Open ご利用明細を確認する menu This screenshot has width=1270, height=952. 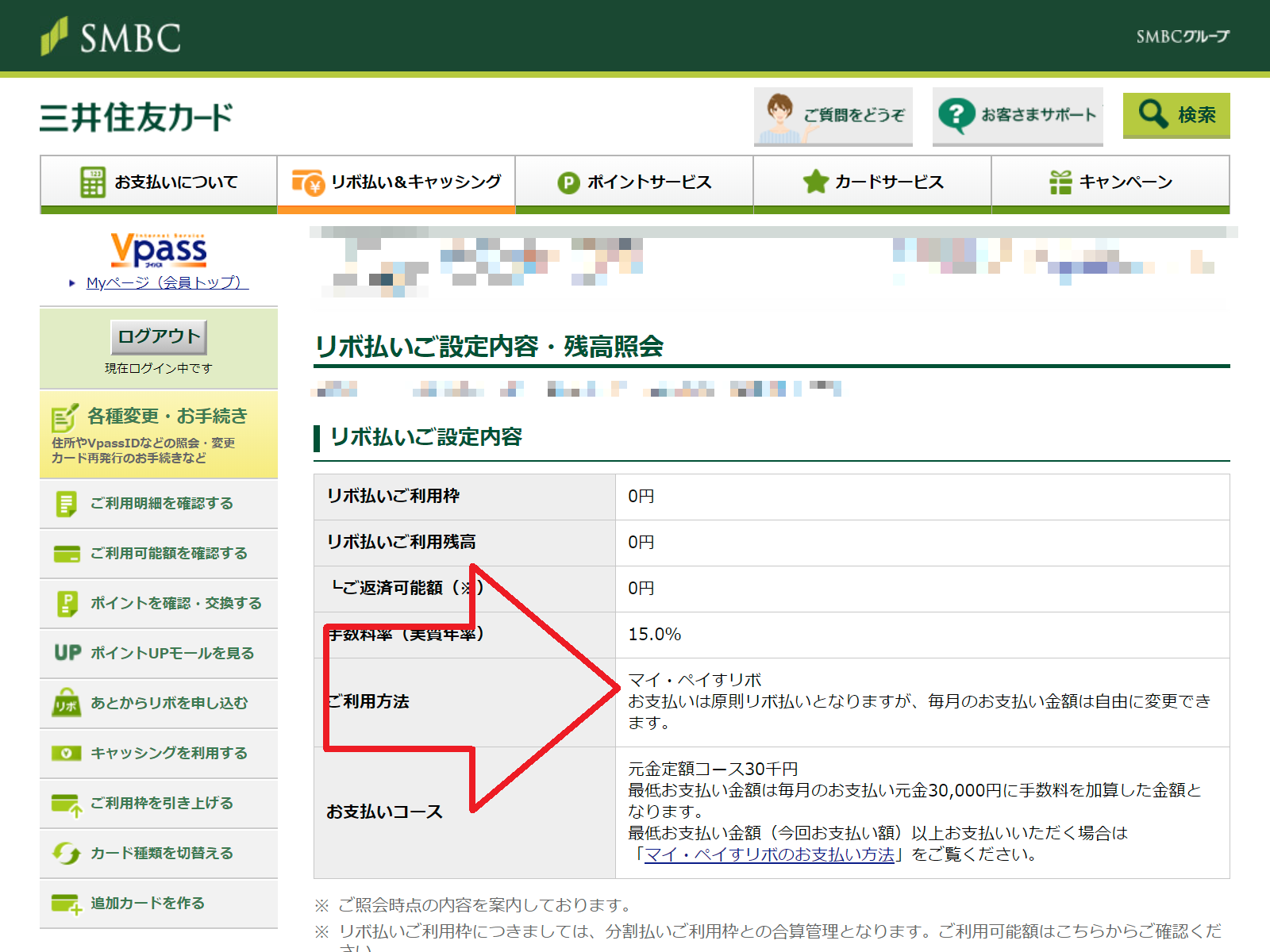tap(159, 503)
